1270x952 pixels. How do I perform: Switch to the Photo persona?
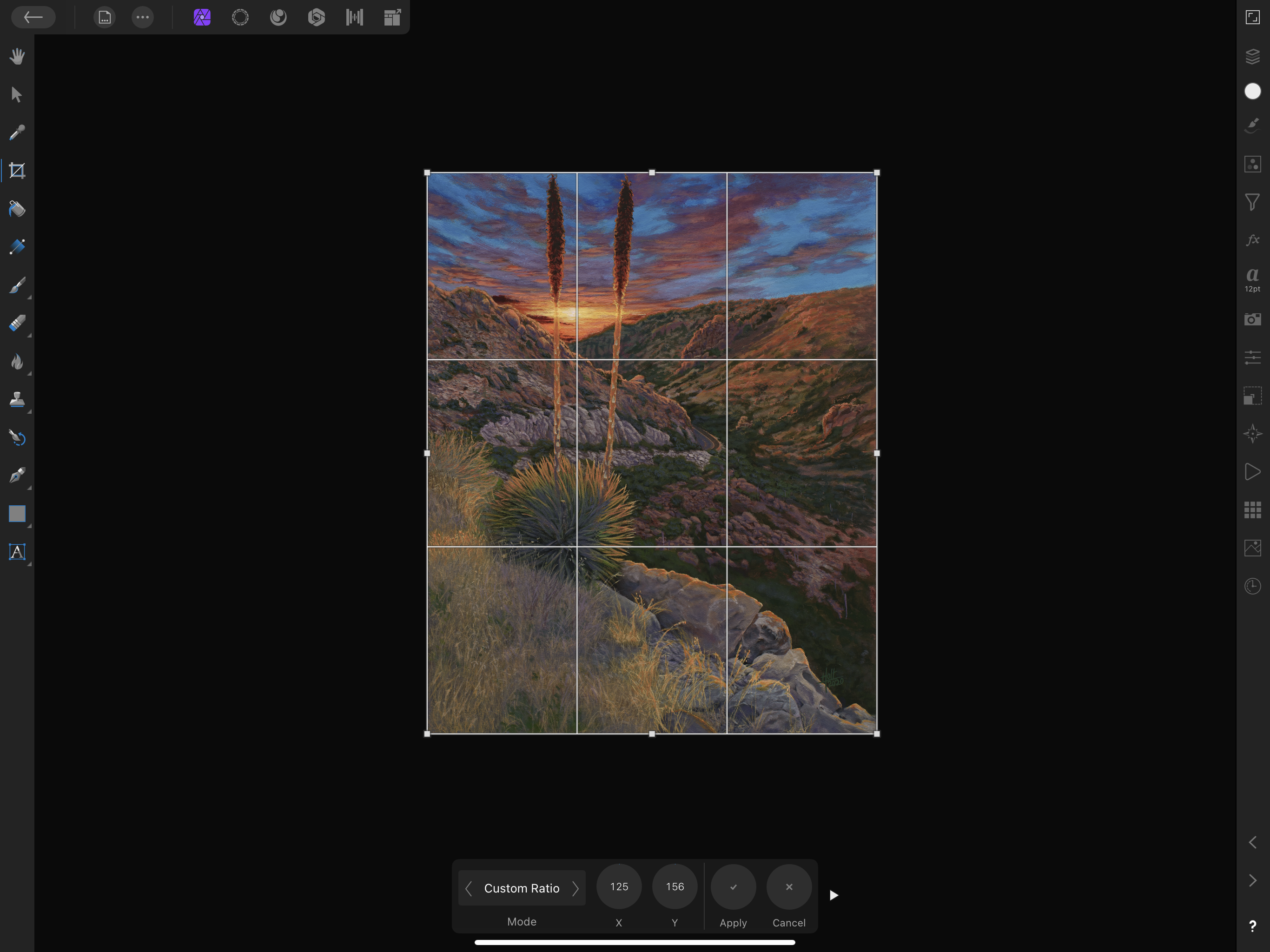point(202,17)
